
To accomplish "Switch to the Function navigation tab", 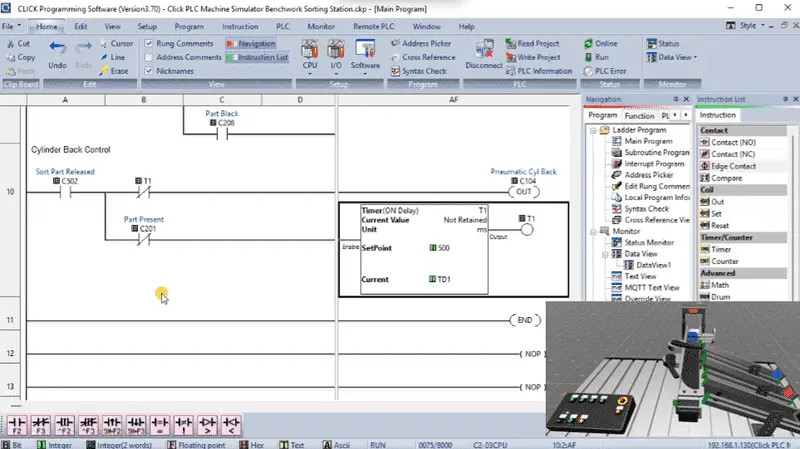I will [639, 116].
